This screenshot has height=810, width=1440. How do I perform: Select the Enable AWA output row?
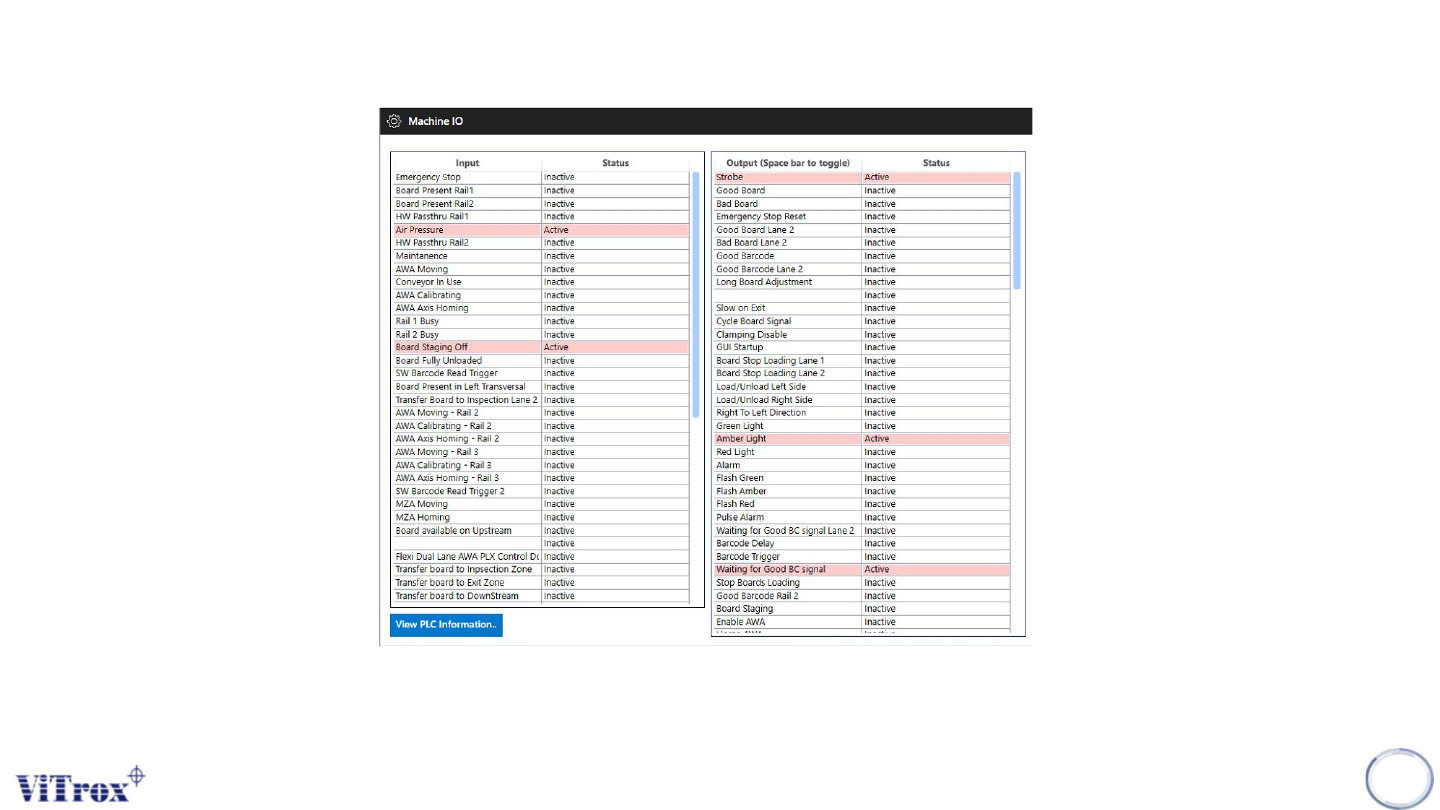(x=862, y=622)
